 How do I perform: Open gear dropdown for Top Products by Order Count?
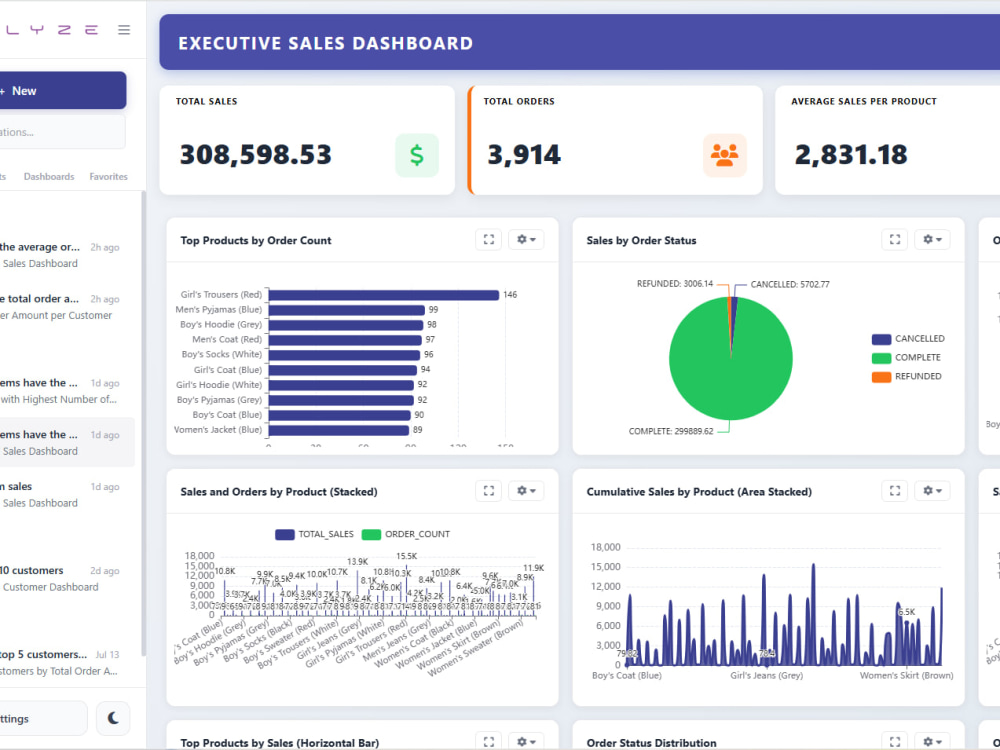click(x=526, y=239)
